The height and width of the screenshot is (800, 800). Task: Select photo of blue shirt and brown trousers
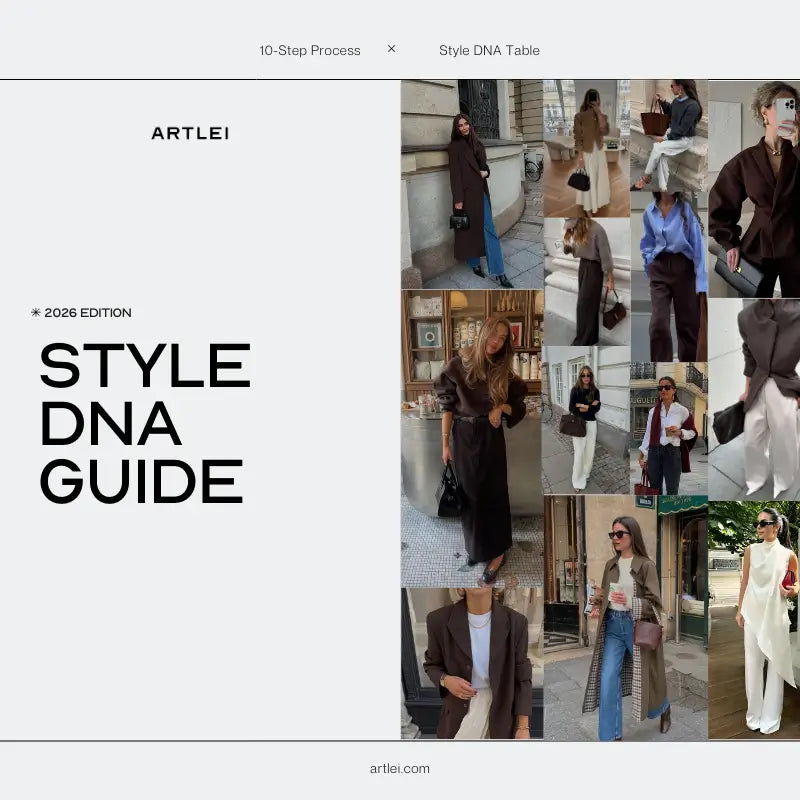coord(668,277)
